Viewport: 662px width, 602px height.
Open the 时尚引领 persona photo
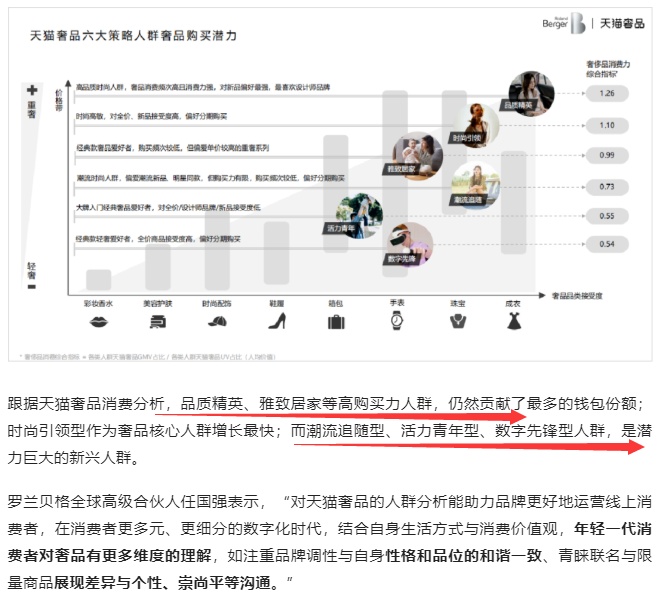pos(476,125)
